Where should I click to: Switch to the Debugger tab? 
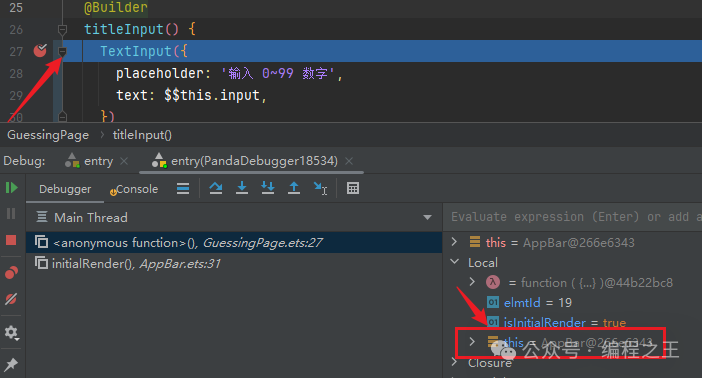click(x=65, y=189)
